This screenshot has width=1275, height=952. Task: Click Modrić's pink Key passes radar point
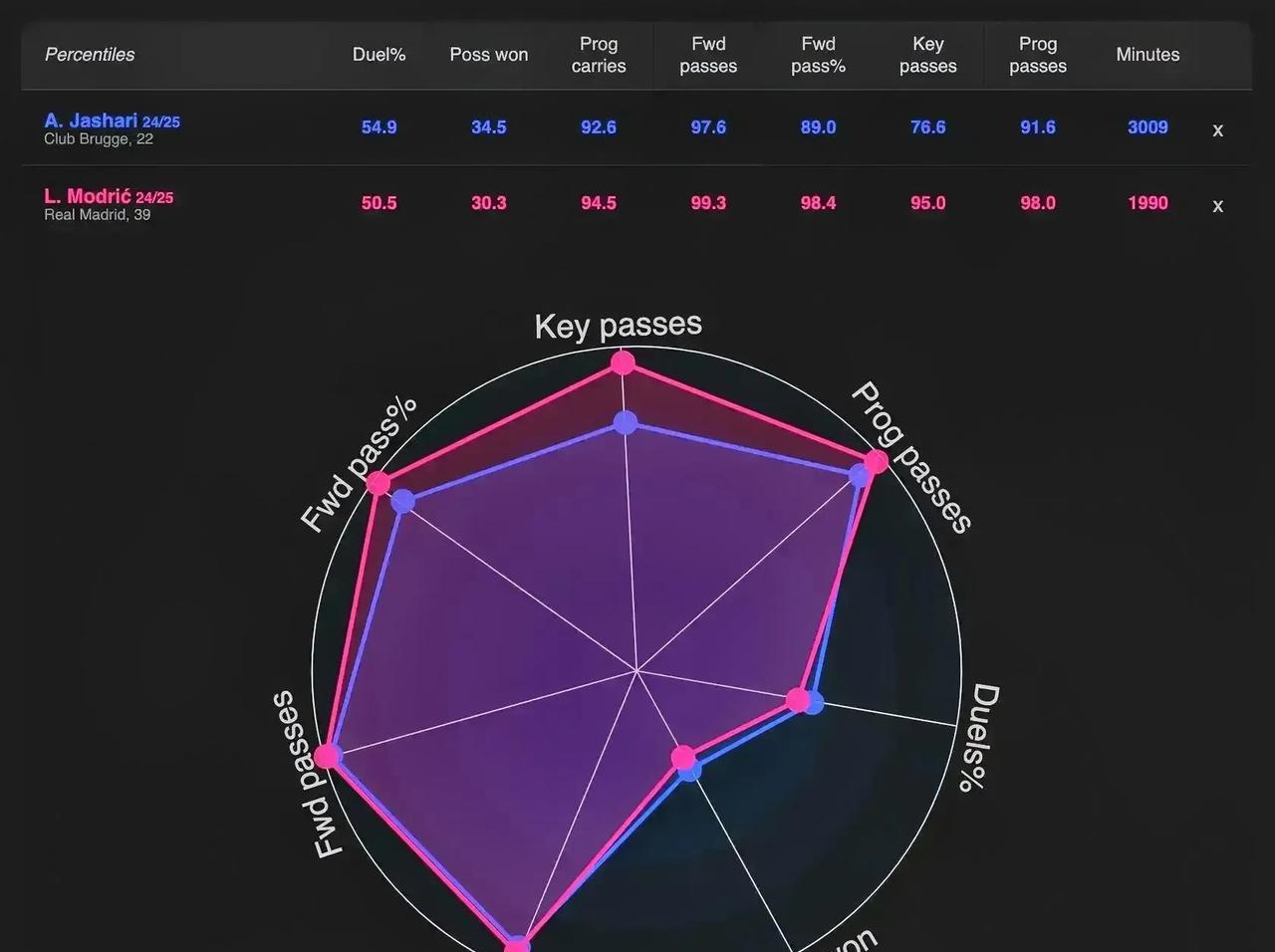pos(623,362)
